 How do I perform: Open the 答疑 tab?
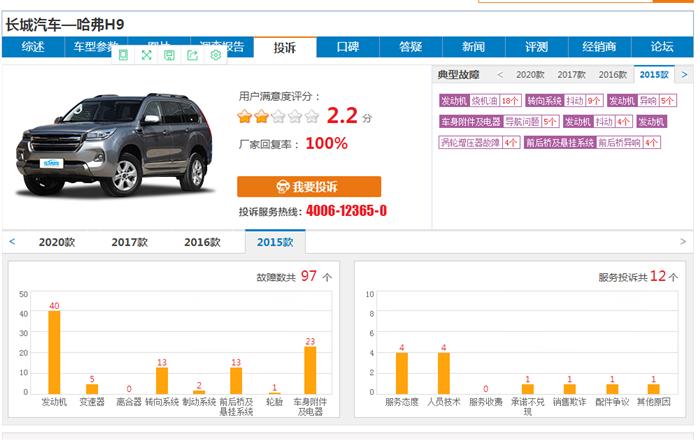pyautogui.click(x=411, y=47)
